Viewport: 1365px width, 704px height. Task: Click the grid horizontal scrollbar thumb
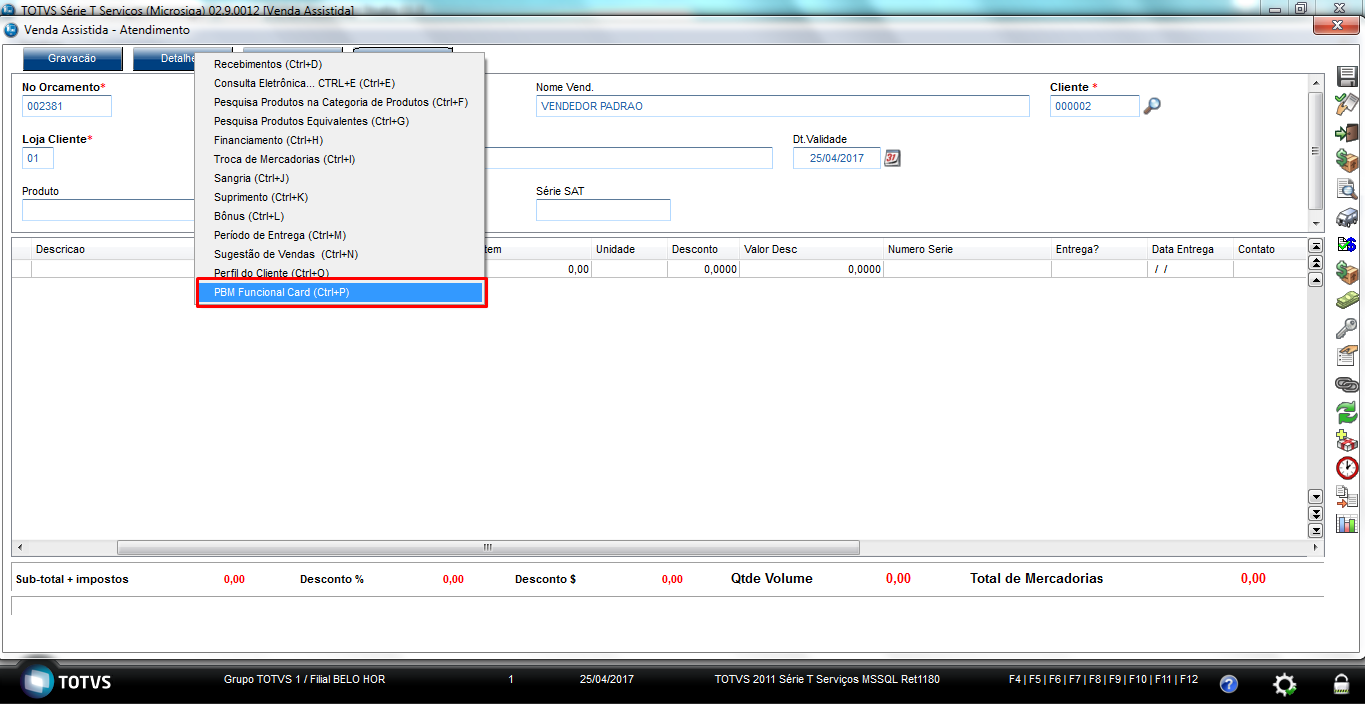click(488, 548)
